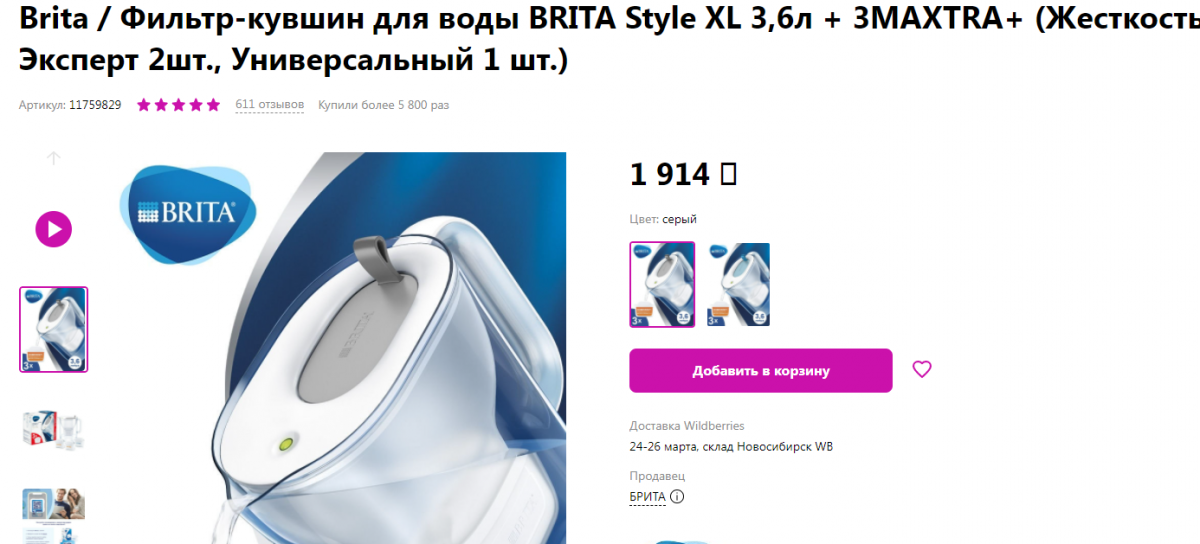Click Купили более 5 800 раз text
Screen dimensions: 1200x544
384,105
